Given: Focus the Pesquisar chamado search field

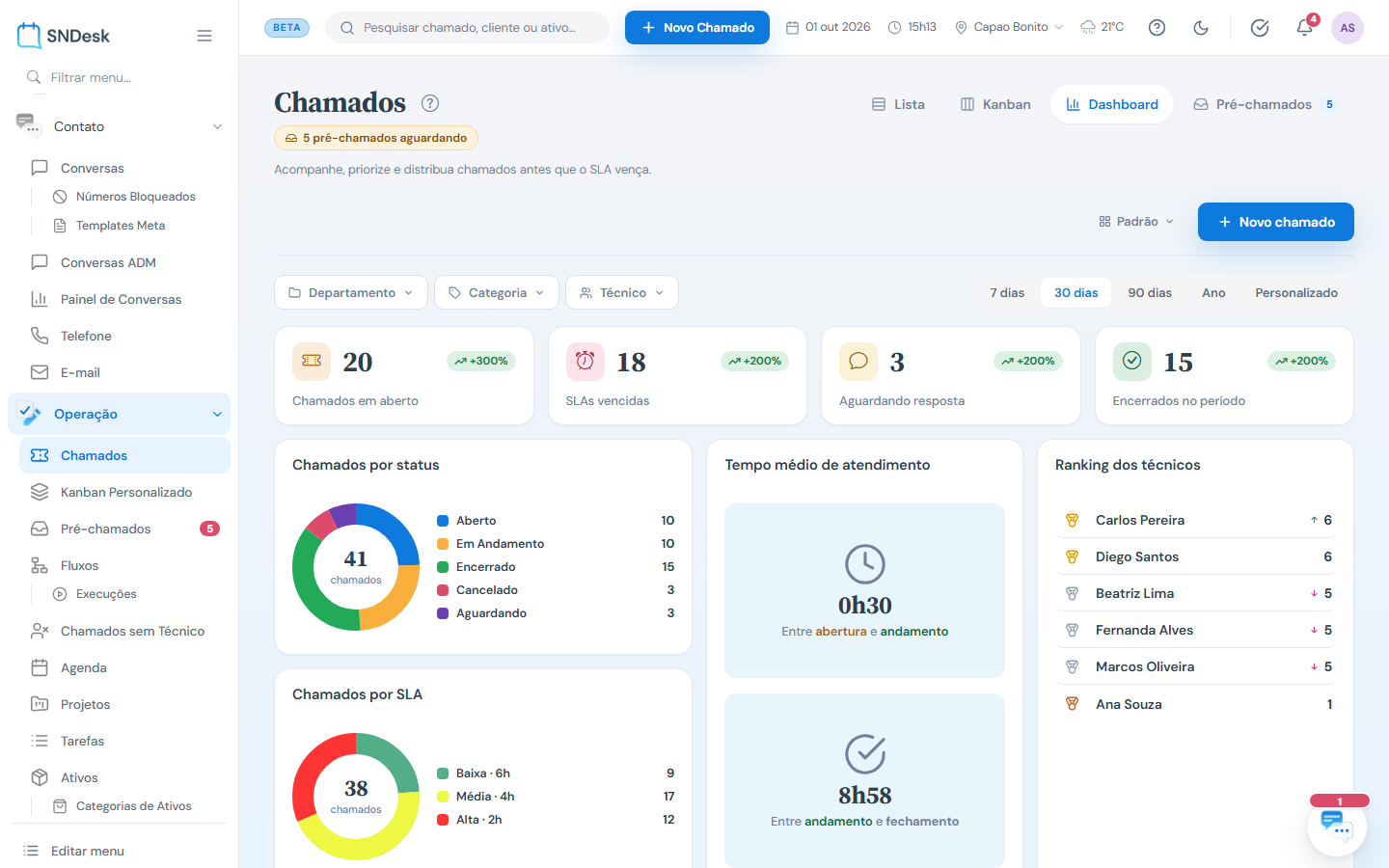Looking at the screenshot, I should pos(468,27).
